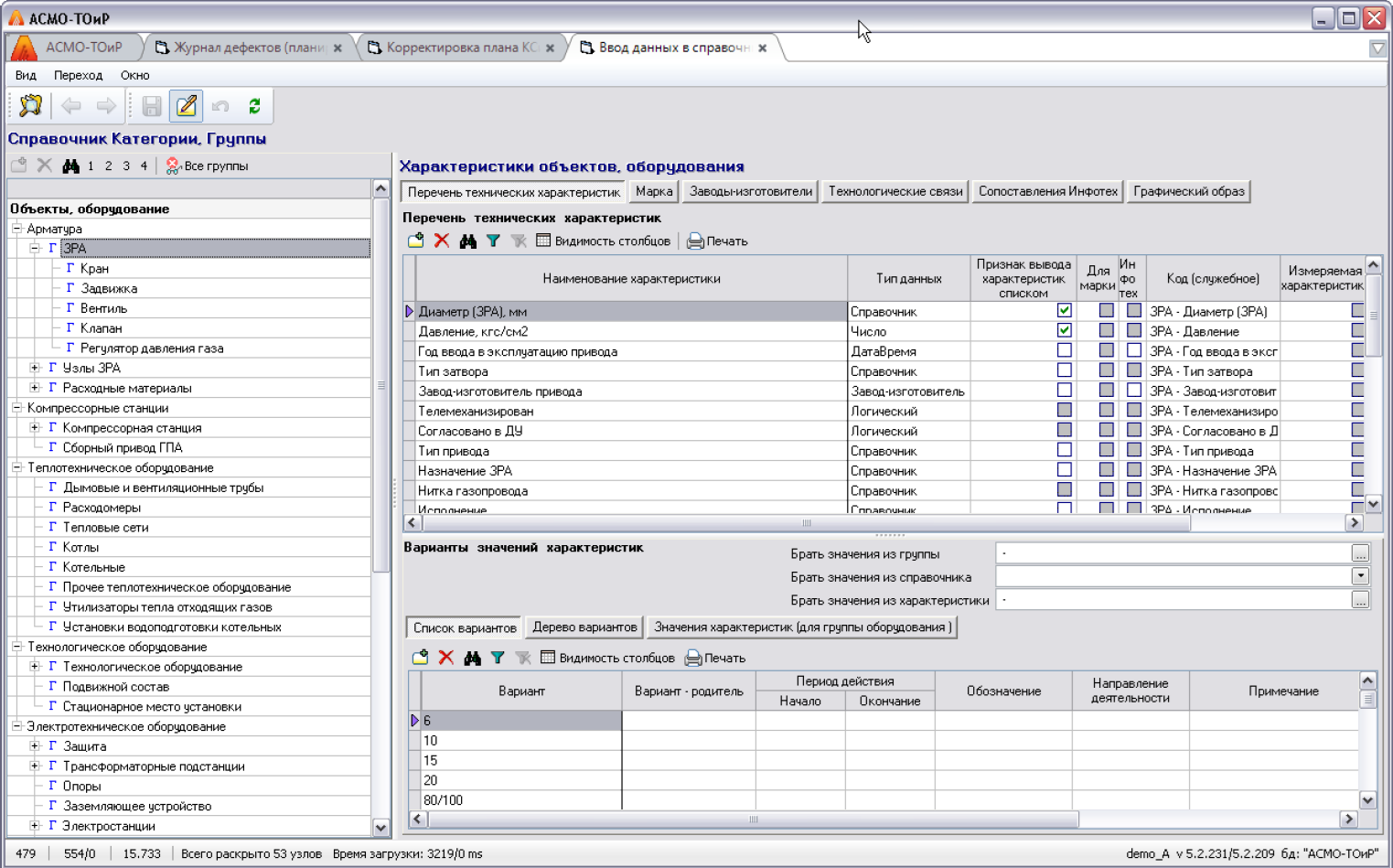This screenshot has height=868, width=1393.
Task: Expand the Компрессорная станция node
Action: [35, 427]
